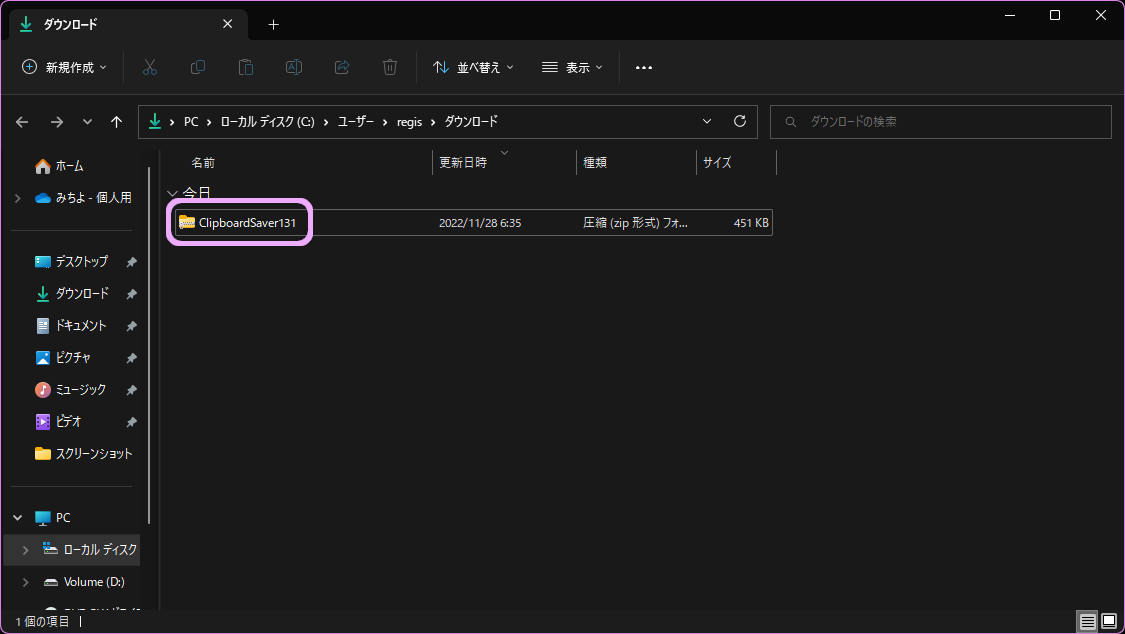This screenshot has height=634, width=1125.
Task: Open the Share icon
Action: tap(341, 67)
